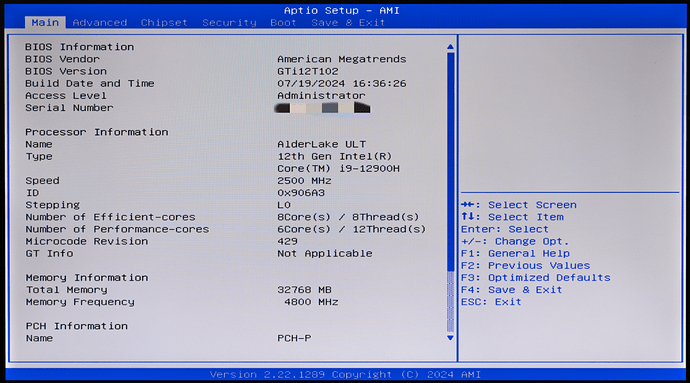The height and width of the screenshot is (383, 690).
Task: Click the 'Select Screen' help line
Action: (x=519, y=205)
